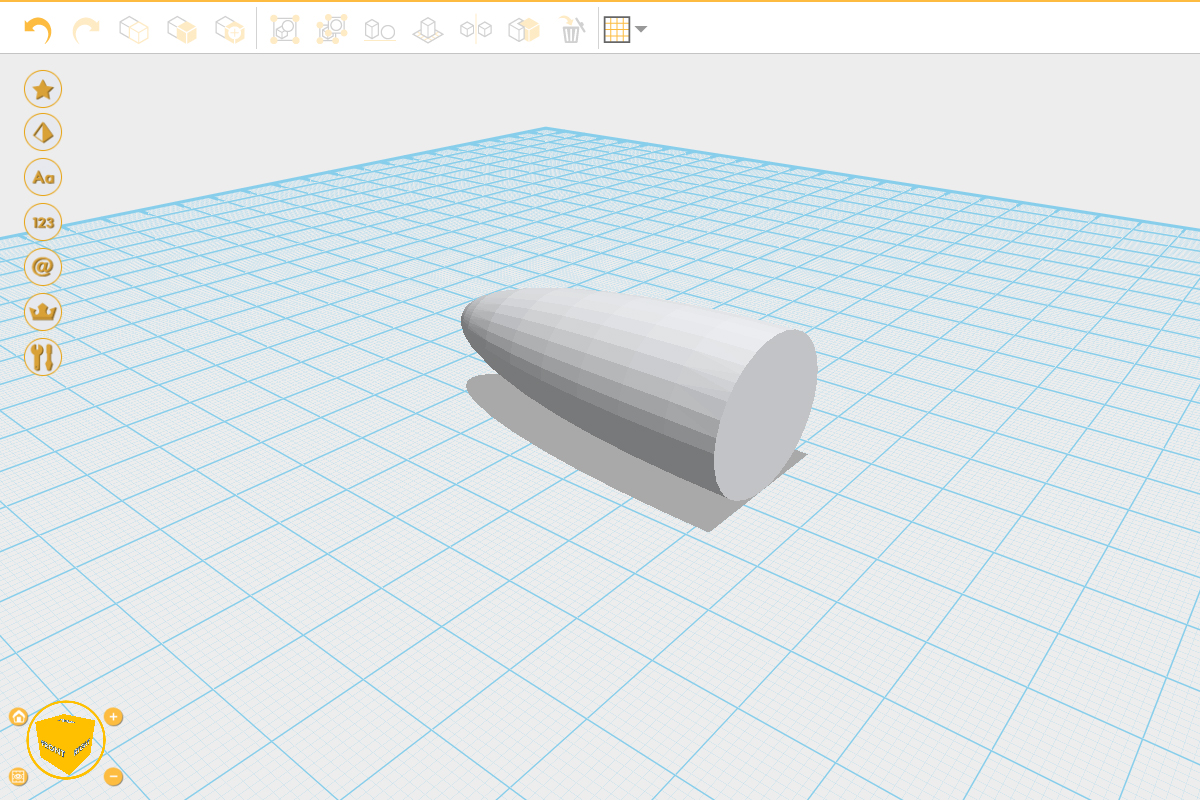The image size is (1200, 800).
Task: Open the 123 numbers category
Action: coord(43,222)
